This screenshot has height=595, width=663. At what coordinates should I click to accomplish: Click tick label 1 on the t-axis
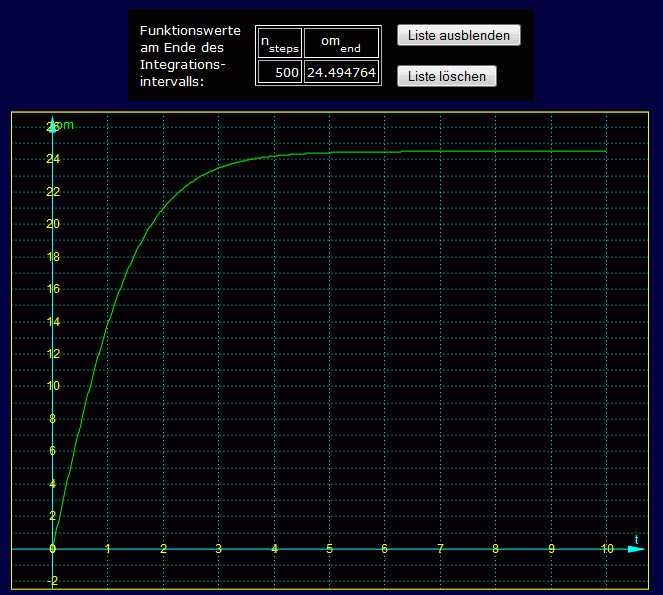[108, 549]
